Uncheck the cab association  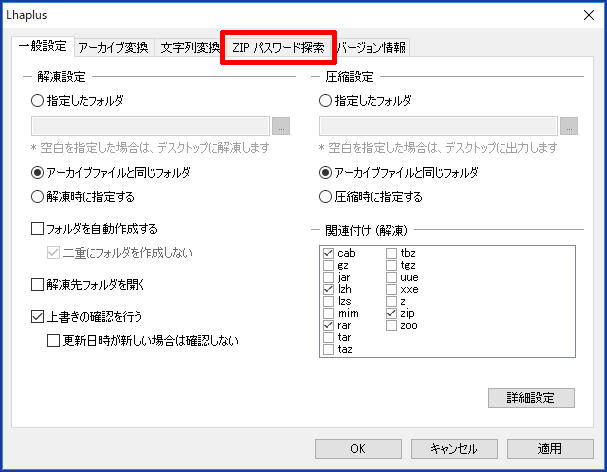(328, 253)
